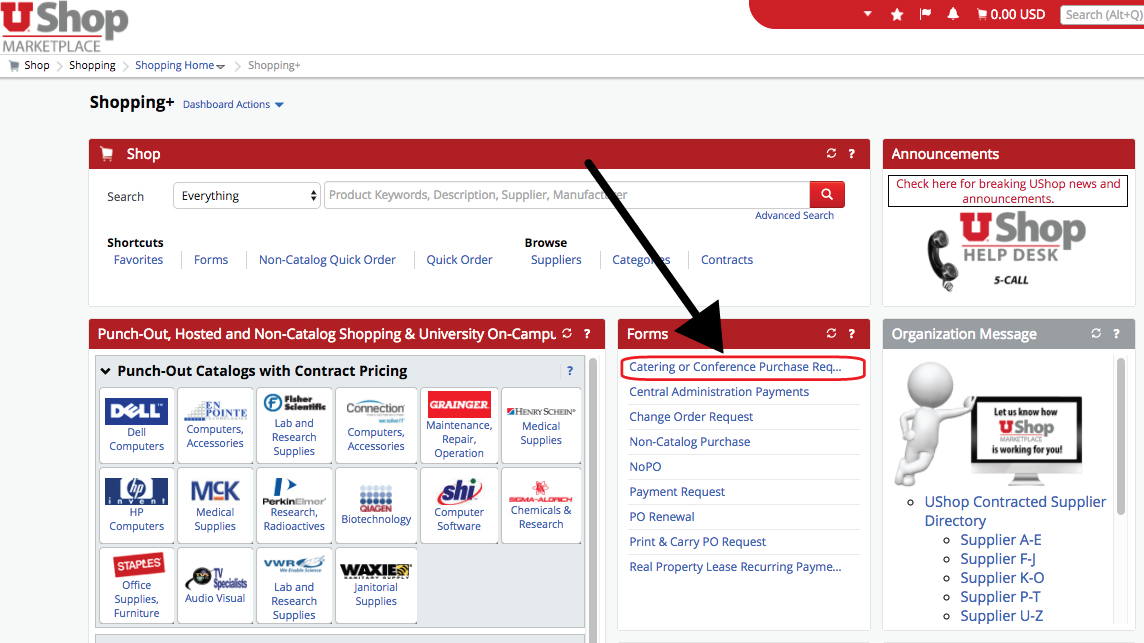This screenshot has height=643, width=1144.
Task: Open help for the Shop panel
Action: pyautogui.click(x=851, y=153)
